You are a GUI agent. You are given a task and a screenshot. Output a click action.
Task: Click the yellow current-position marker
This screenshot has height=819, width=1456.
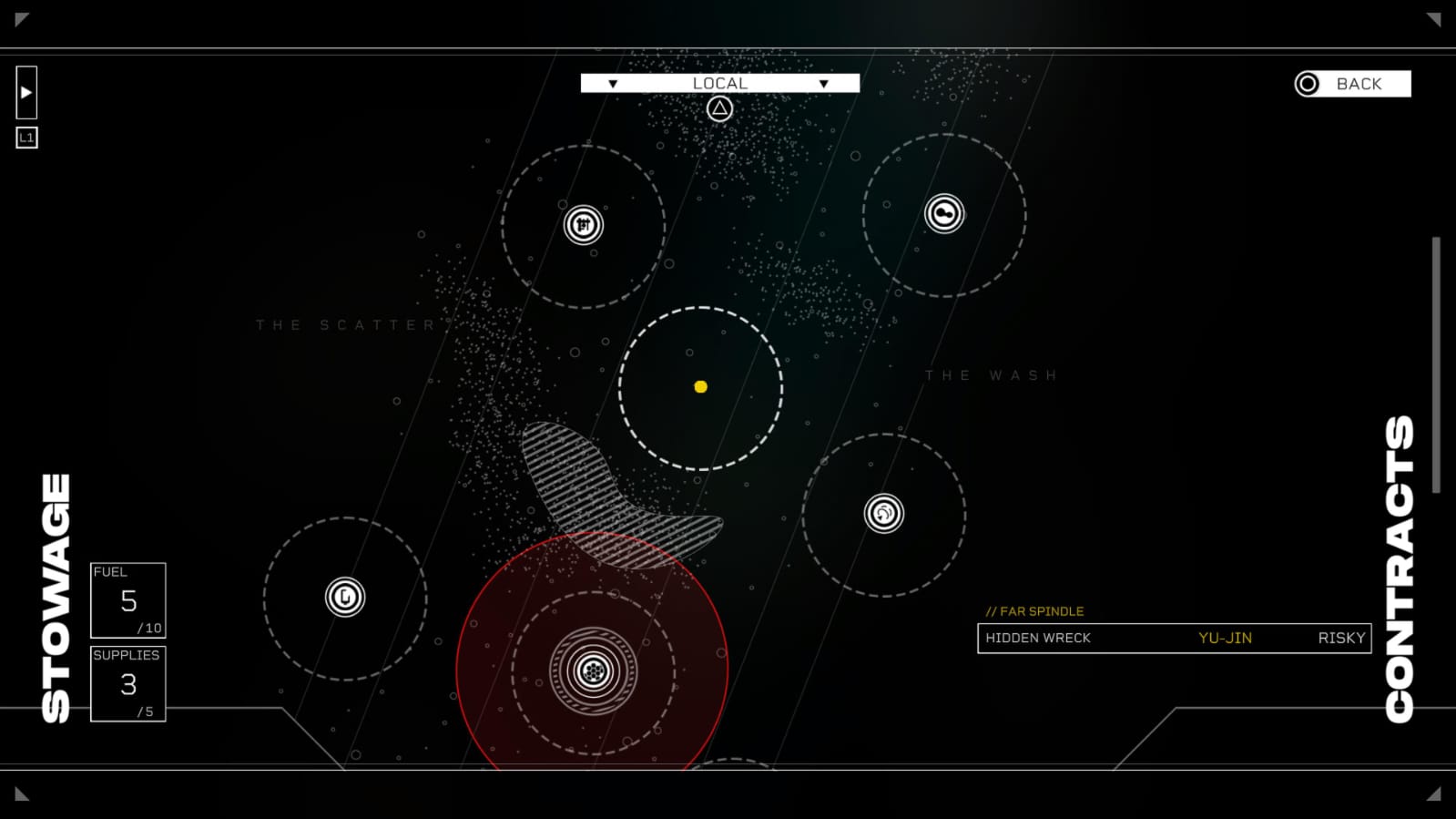click(700, 387)
